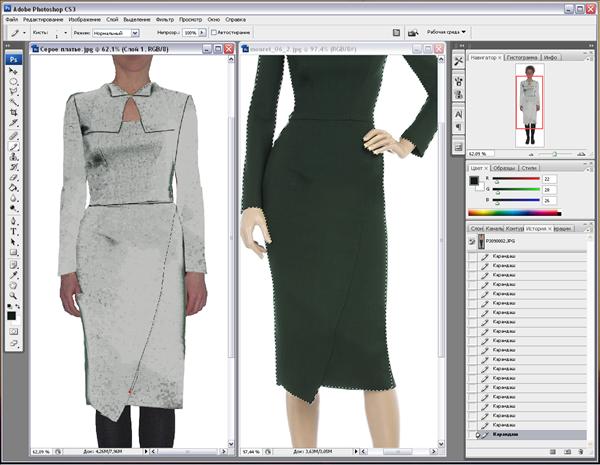Click the Character panel icon in dock

[x=457, y=113]
